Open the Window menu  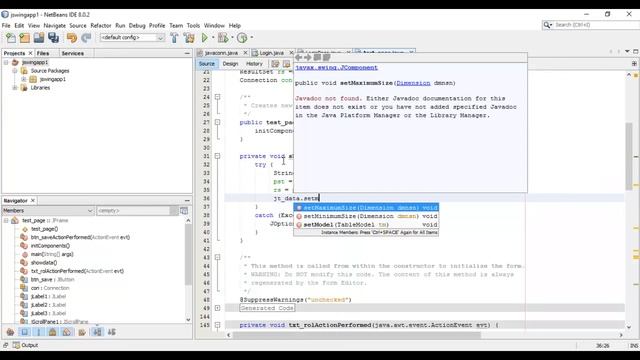214,25
